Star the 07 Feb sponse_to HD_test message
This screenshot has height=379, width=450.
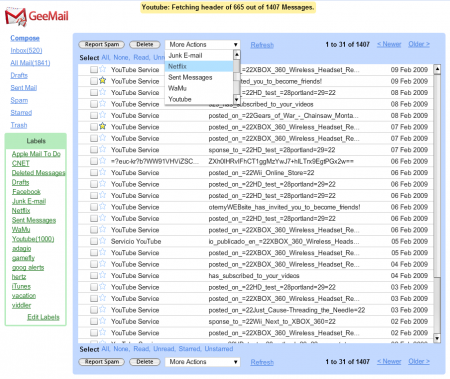click(103, 149)
